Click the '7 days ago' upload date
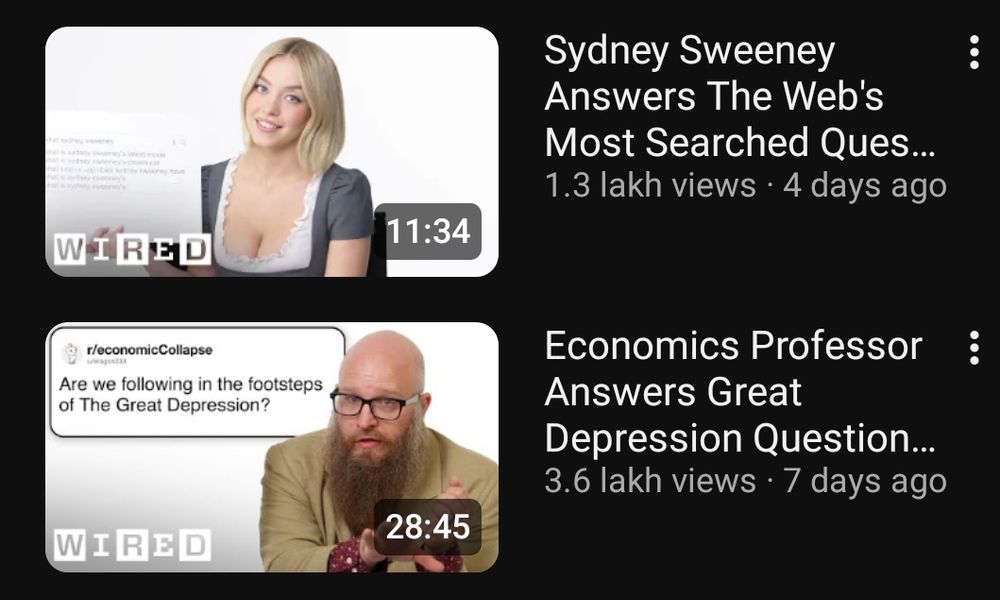The width and height of the screenshot is (1000, 600). (x=865, y=481)
